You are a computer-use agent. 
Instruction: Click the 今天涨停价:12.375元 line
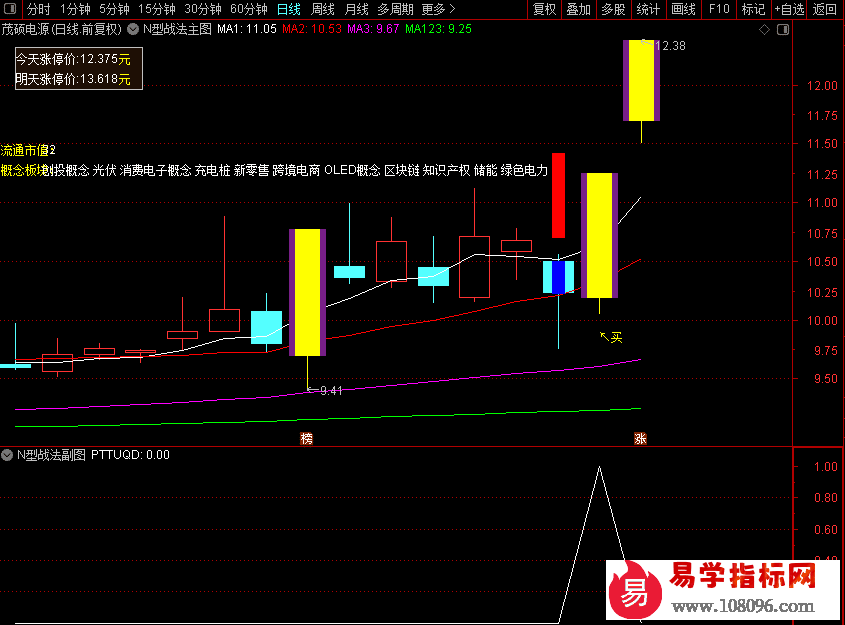pyautogui.click(x=73, y=59)
